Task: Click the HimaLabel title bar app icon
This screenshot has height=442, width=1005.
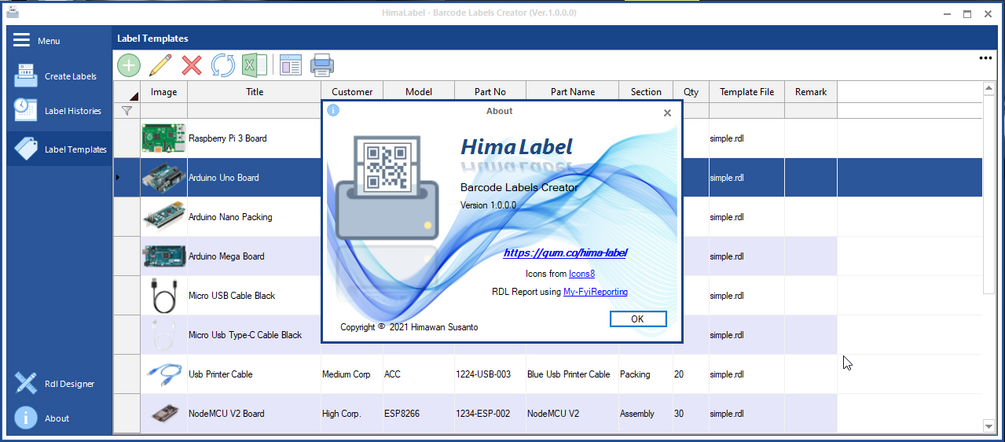Action: (13, 13)
